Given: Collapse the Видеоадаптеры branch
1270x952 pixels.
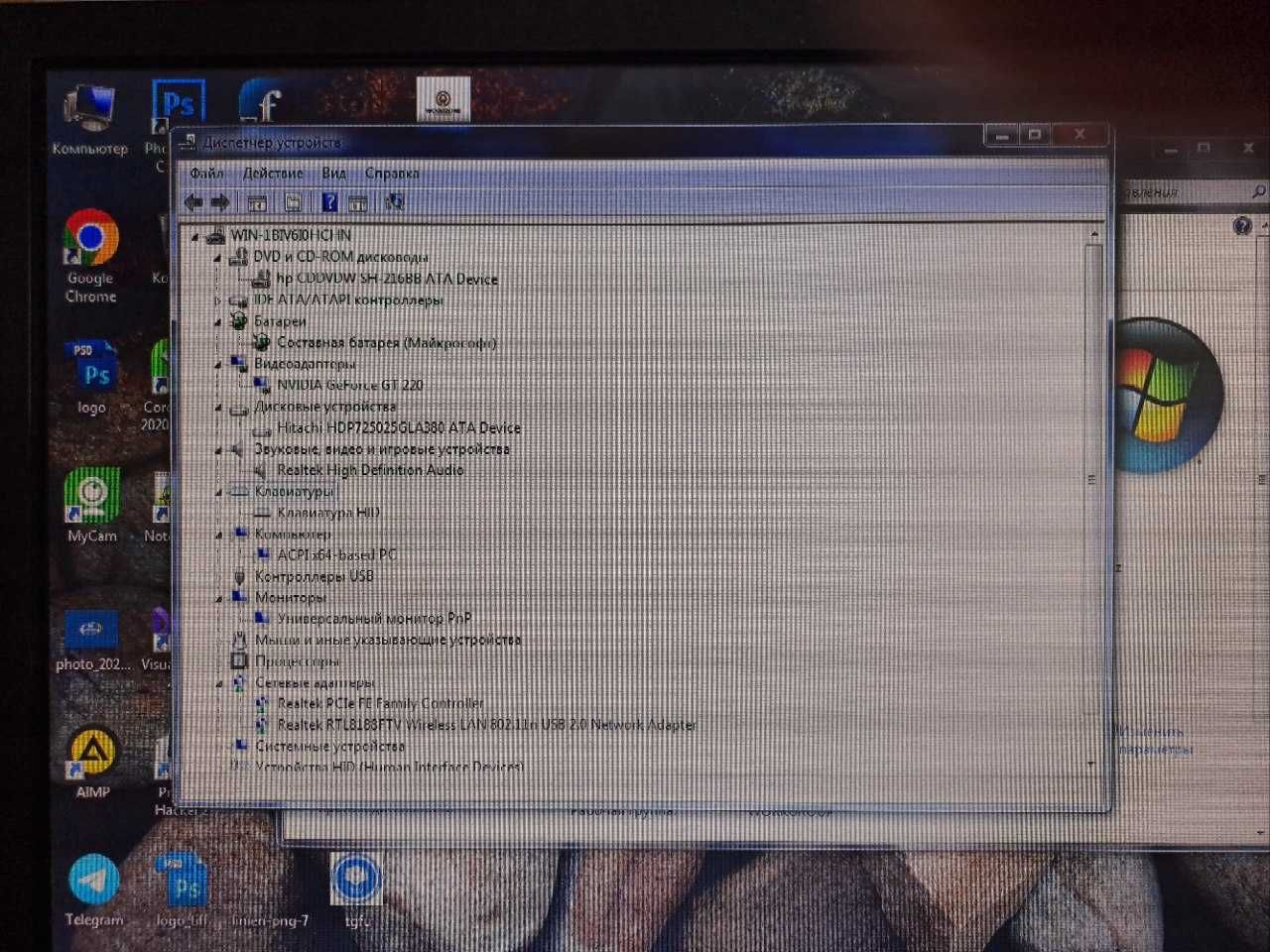Looking at the screenshot, I should pos(218,364).
